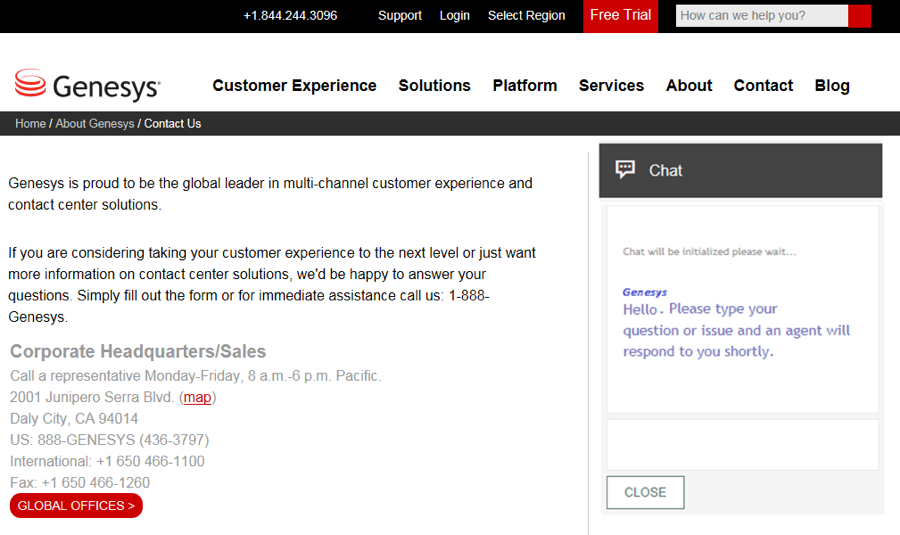Screen dimensions: 900x535
Task: Click the chat bubble icon
Action: pyautogui.click(x=625, y=170)
